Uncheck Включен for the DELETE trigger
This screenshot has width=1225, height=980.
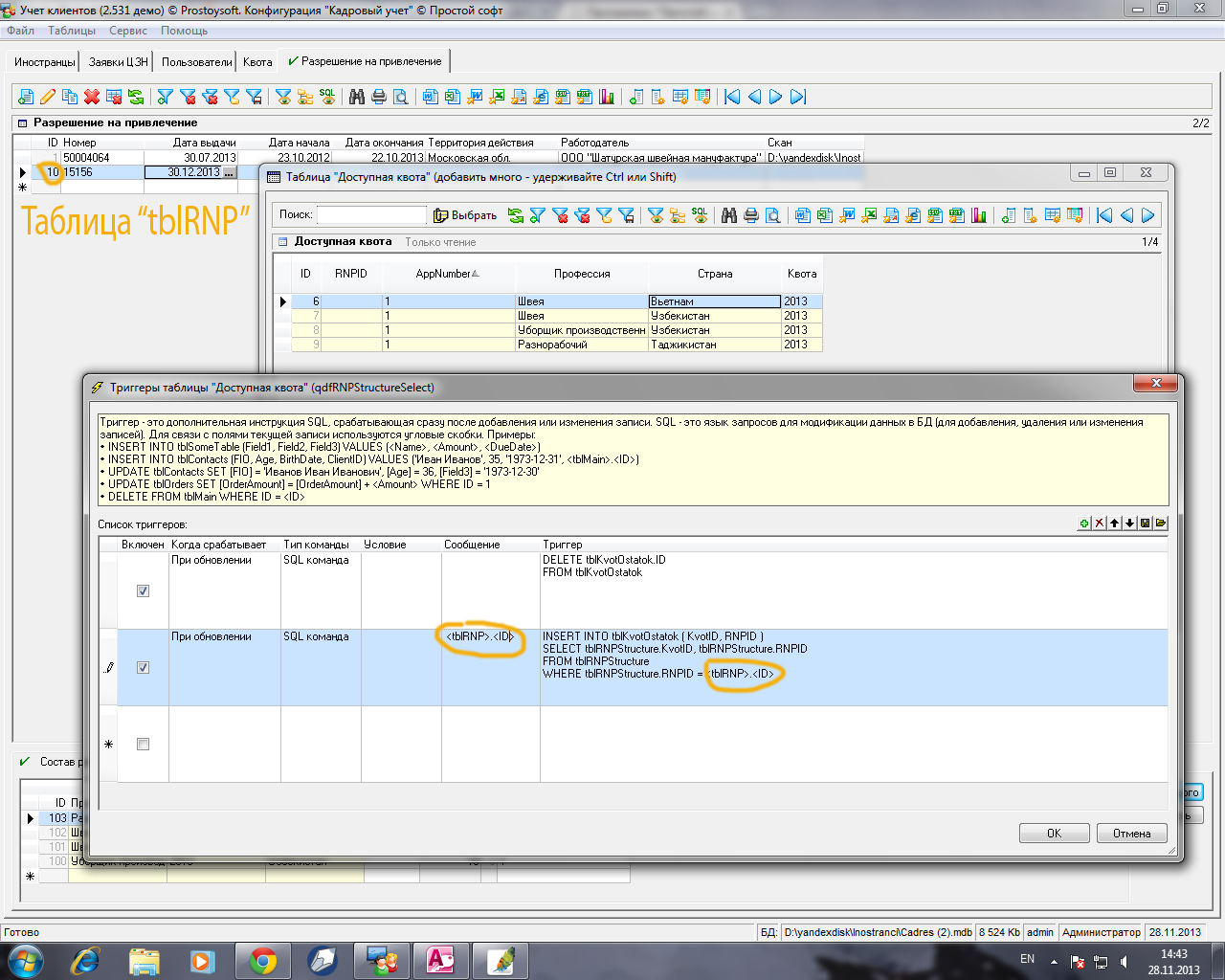pyautogui.click(x=144, y=591)
